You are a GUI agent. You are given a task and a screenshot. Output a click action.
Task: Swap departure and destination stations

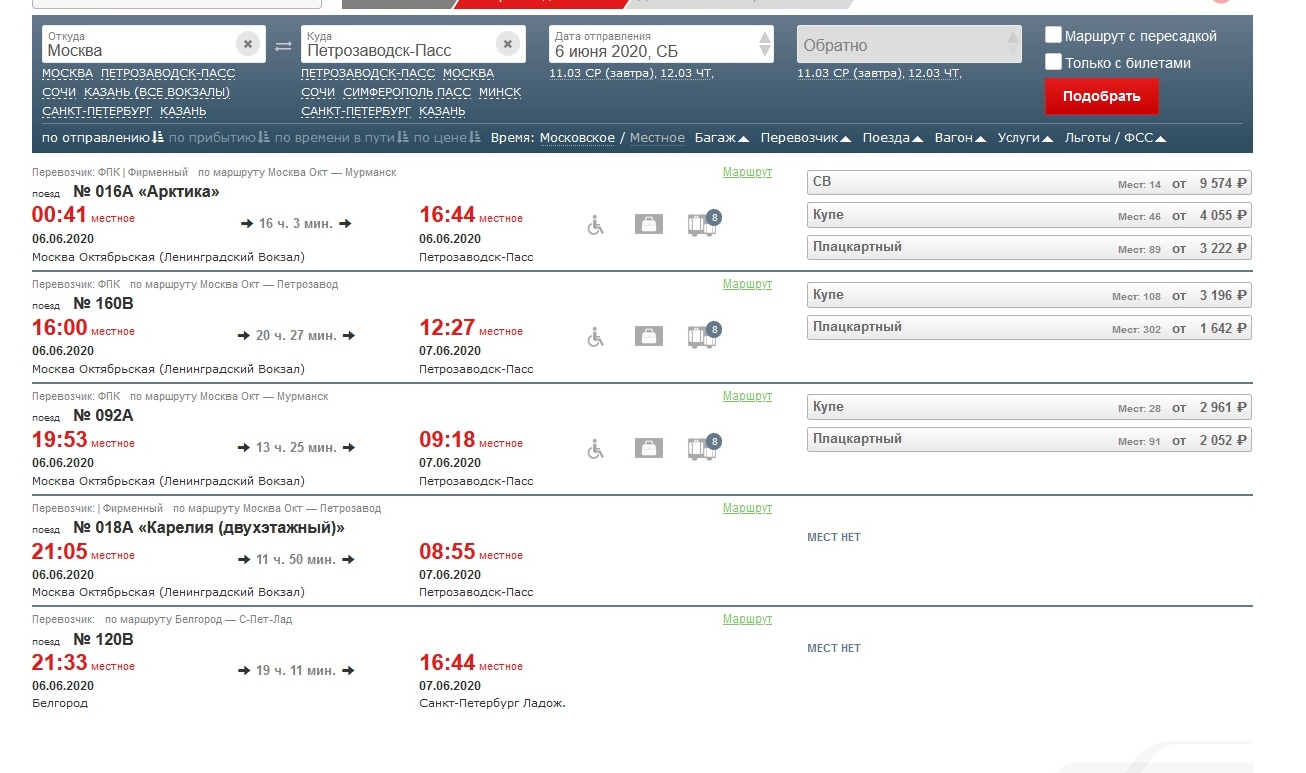click(x=283, y=45)
